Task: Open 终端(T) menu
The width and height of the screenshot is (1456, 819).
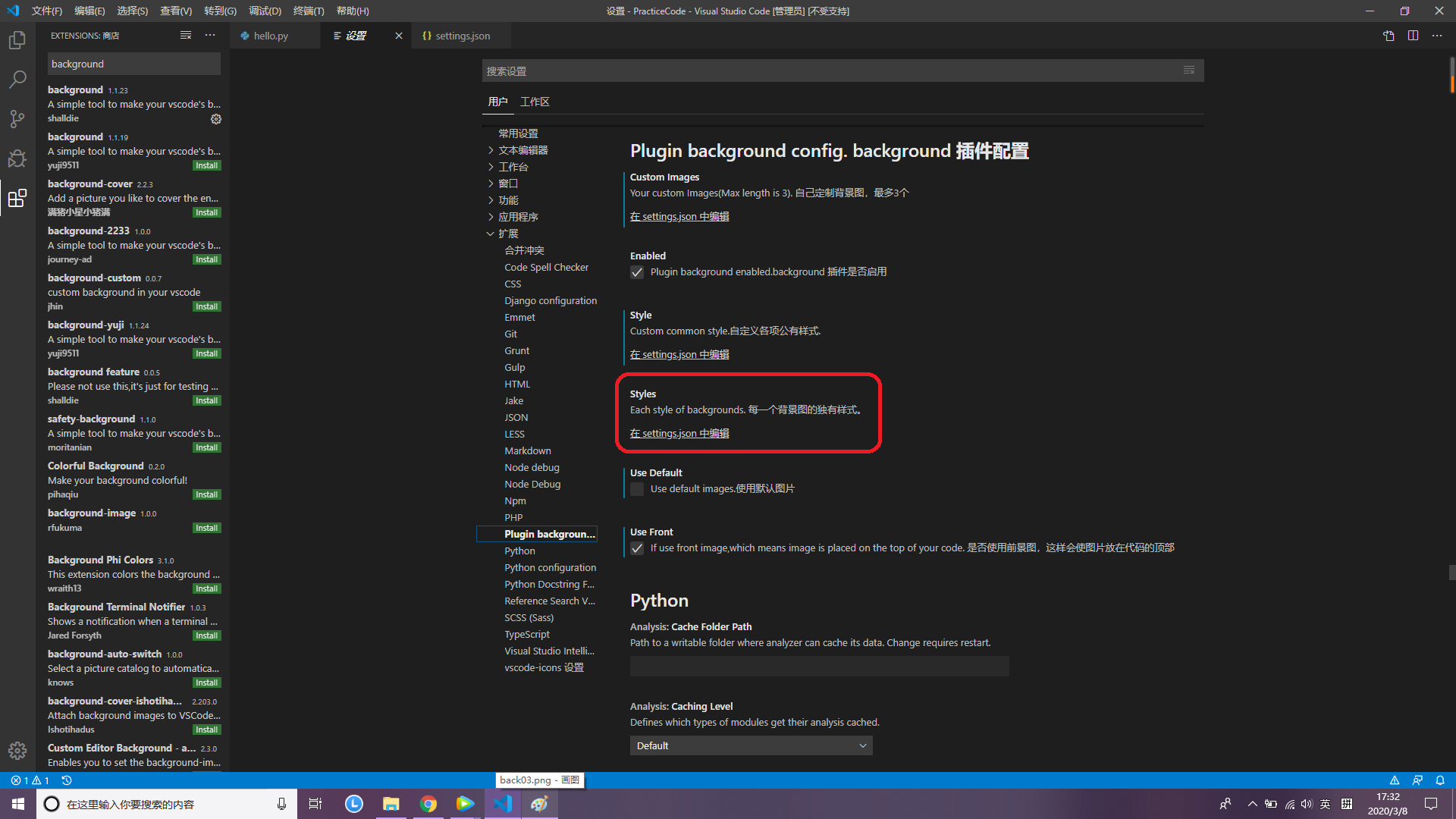Action: [309, 11]
